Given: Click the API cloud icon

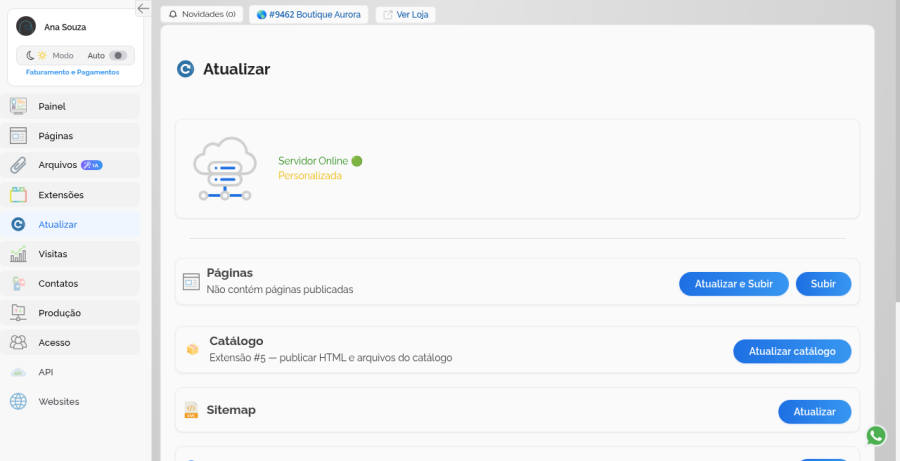Looking at the screenshot, I should (18, 373).
